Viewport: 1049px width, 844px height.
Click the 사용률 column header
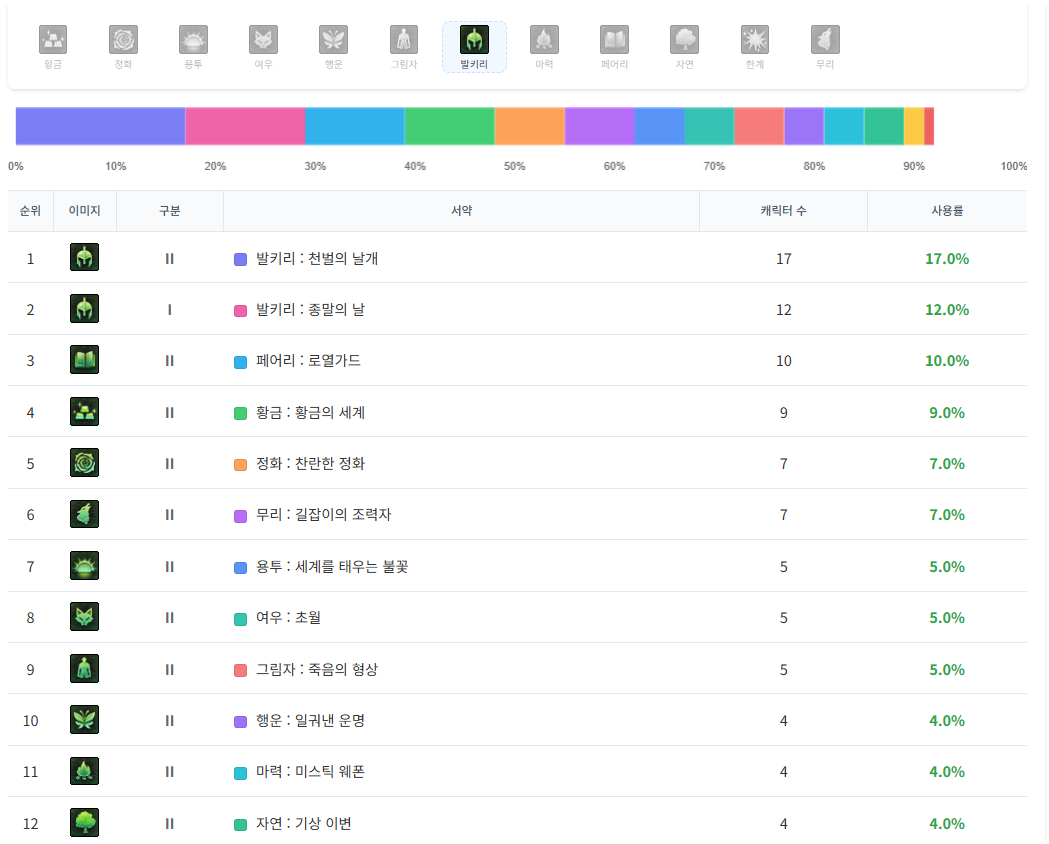click(946, 211)
